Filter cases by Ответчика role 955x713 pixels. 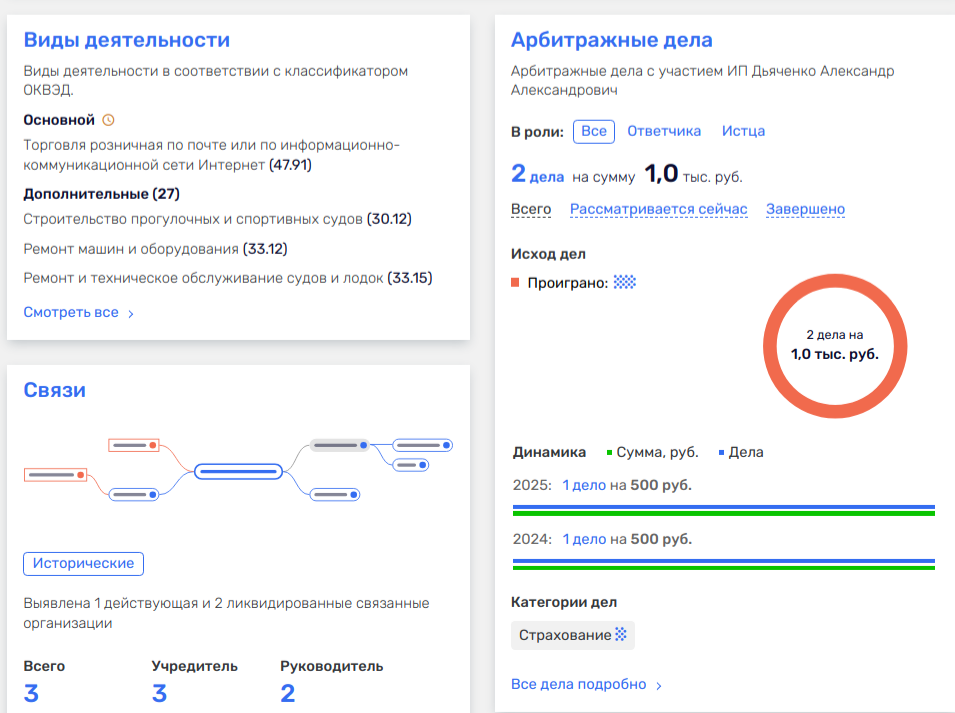(664, 131)
